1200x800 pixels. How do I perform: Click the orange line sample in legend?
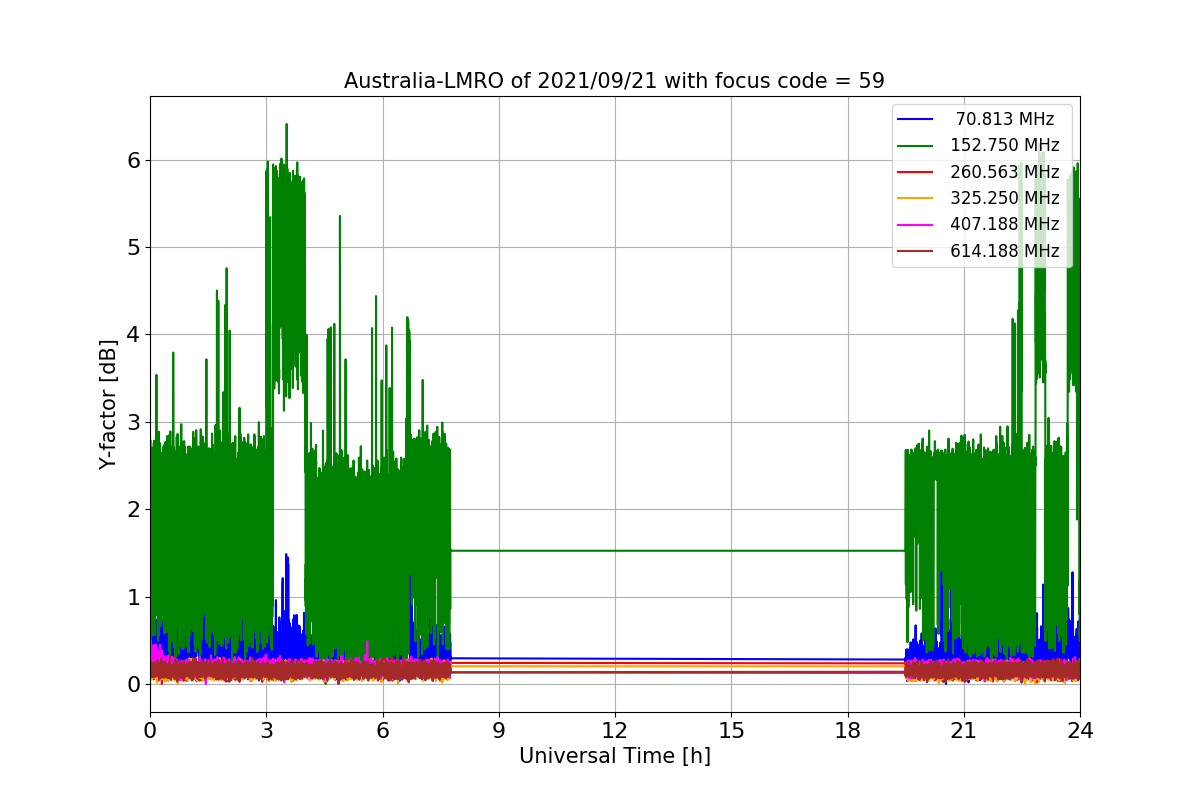pos(916,199)
